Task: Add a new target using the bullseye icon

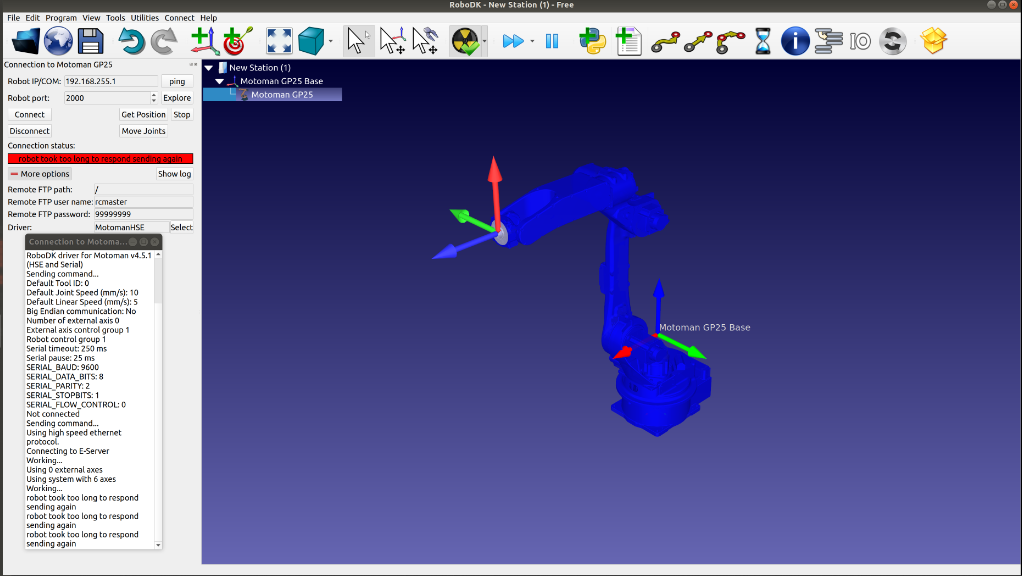Action: (237, 41)
